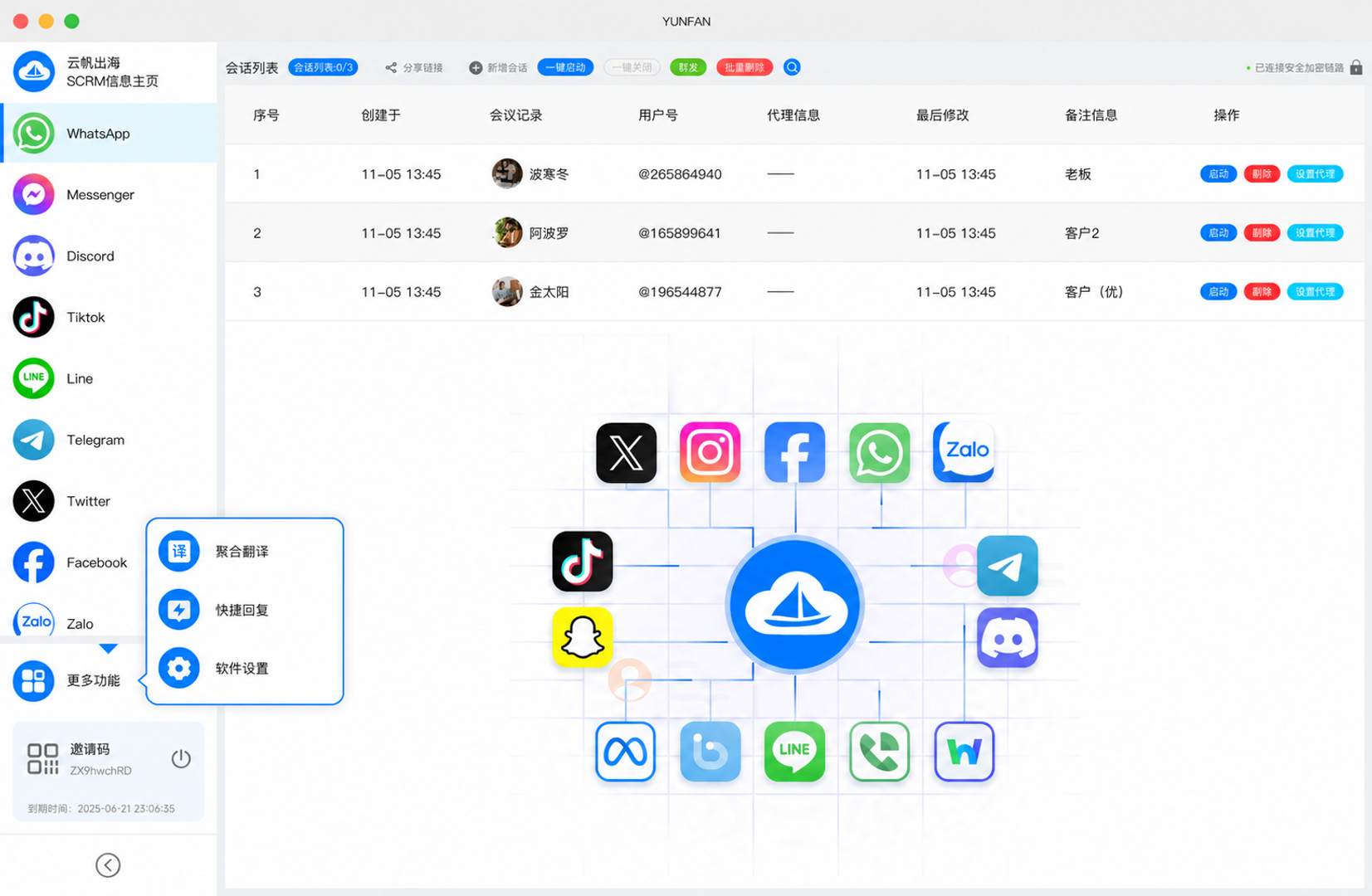1372x896 pixels.
Task: Select Zalo in the sidebar
Action: [73, 623]
